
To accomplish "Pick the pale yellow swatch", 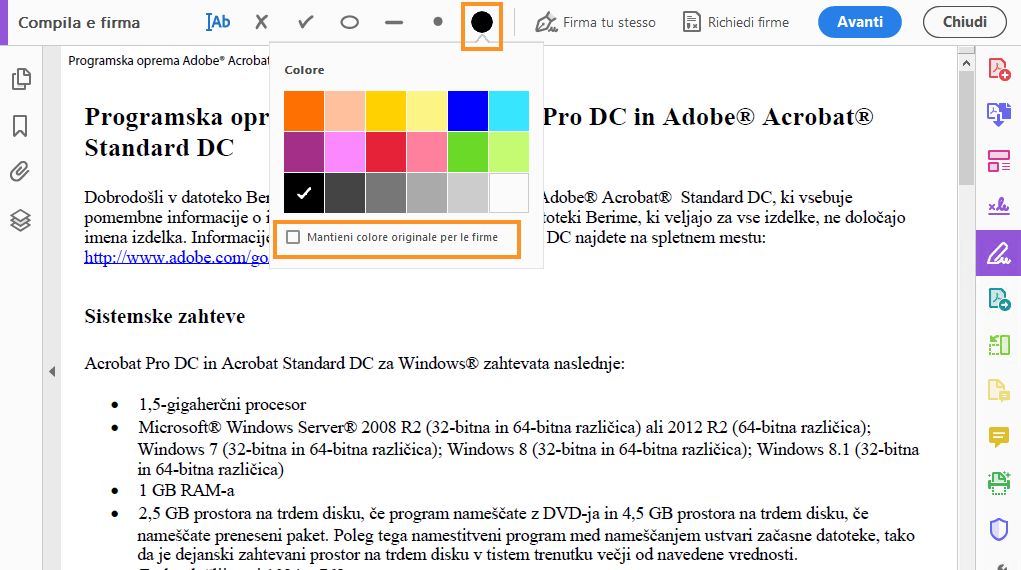I will point(427,111).
